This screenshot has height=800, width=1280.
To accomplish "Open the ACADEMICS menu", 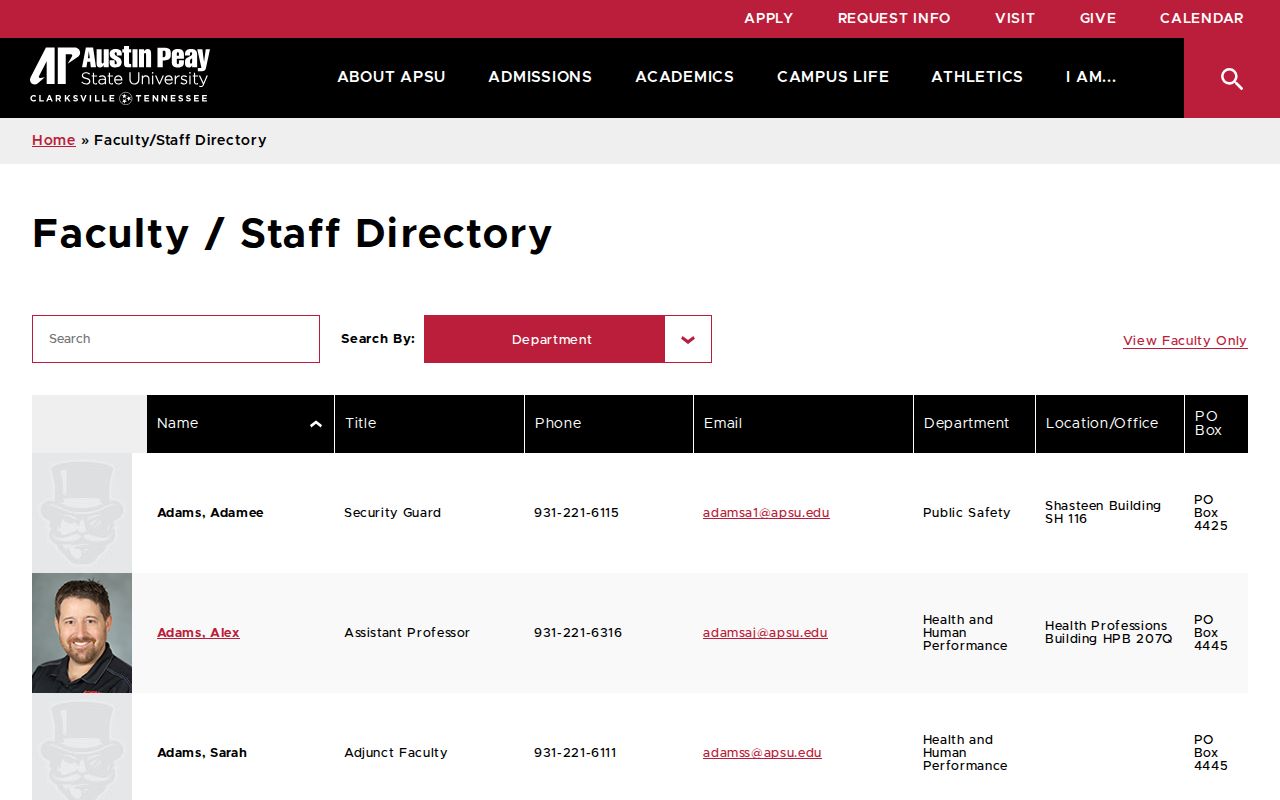I will (684, 77).
